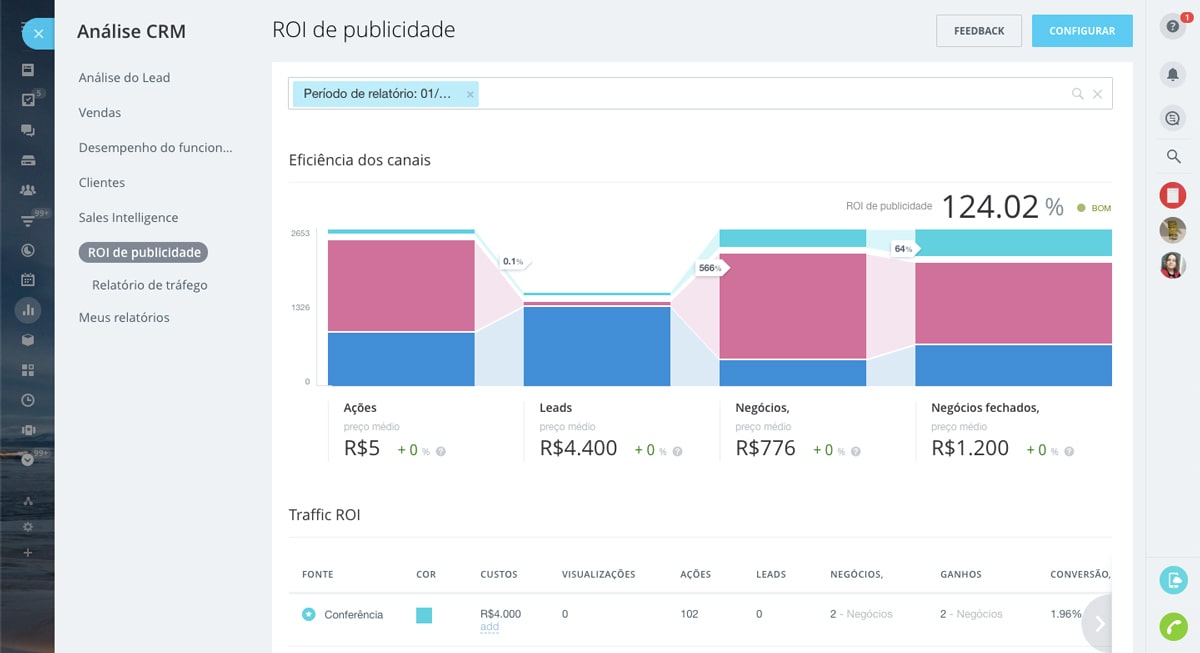
Task: Open the notifications bell icon
Action: pos(1173,74)
